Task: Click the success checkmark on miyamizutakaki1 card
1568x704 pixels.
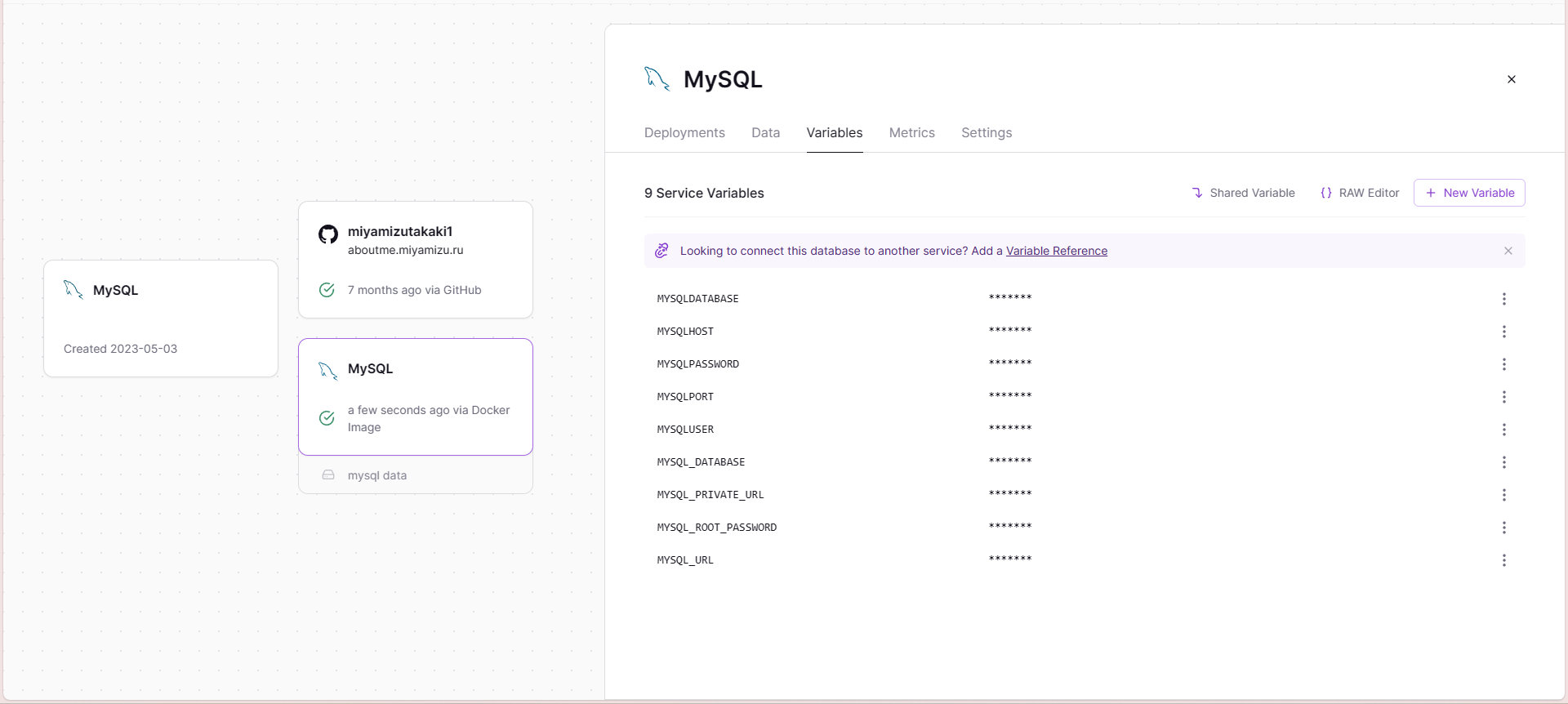Action: tap(327, 290)
